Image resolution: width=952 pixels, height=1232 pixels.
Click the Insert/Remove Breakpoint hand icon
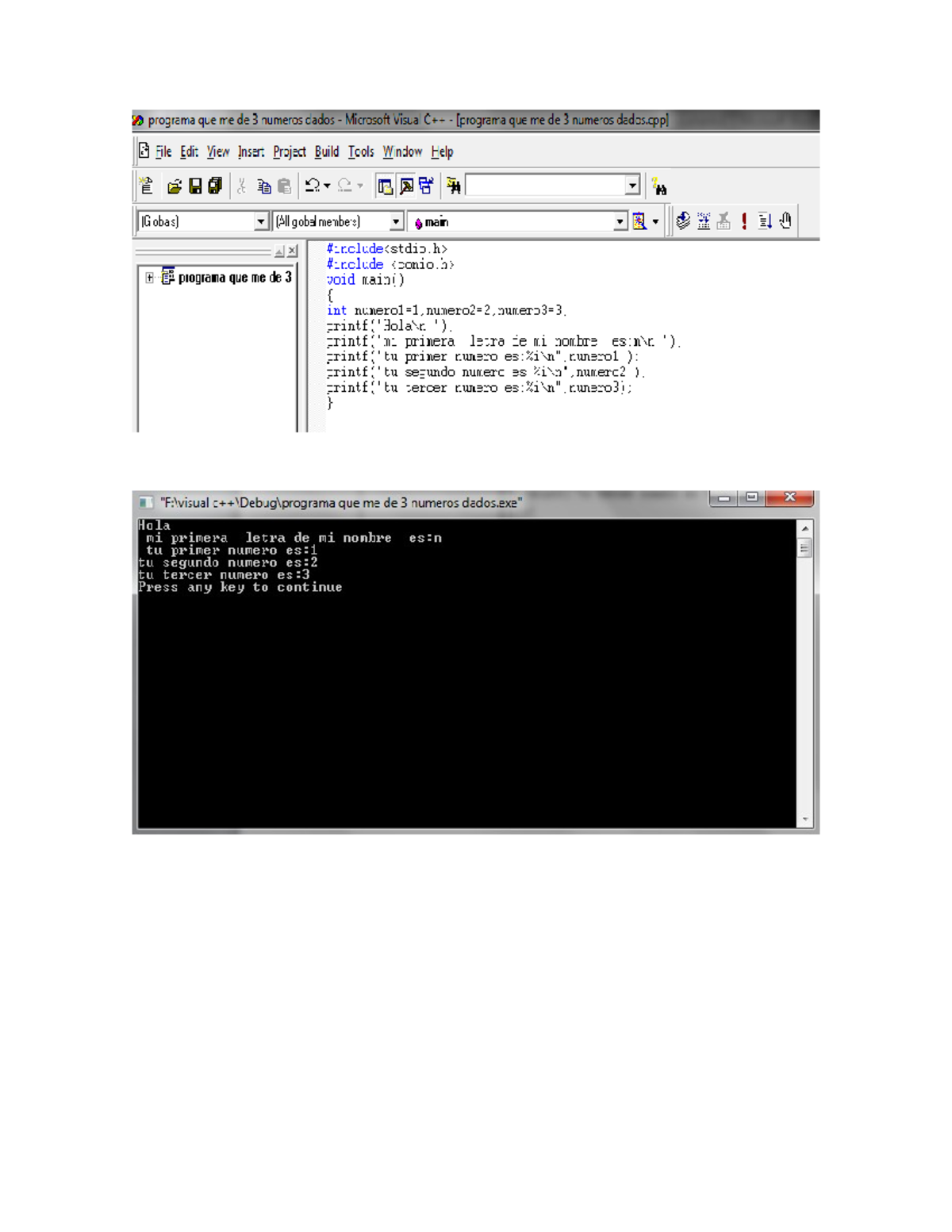(785, 221)
